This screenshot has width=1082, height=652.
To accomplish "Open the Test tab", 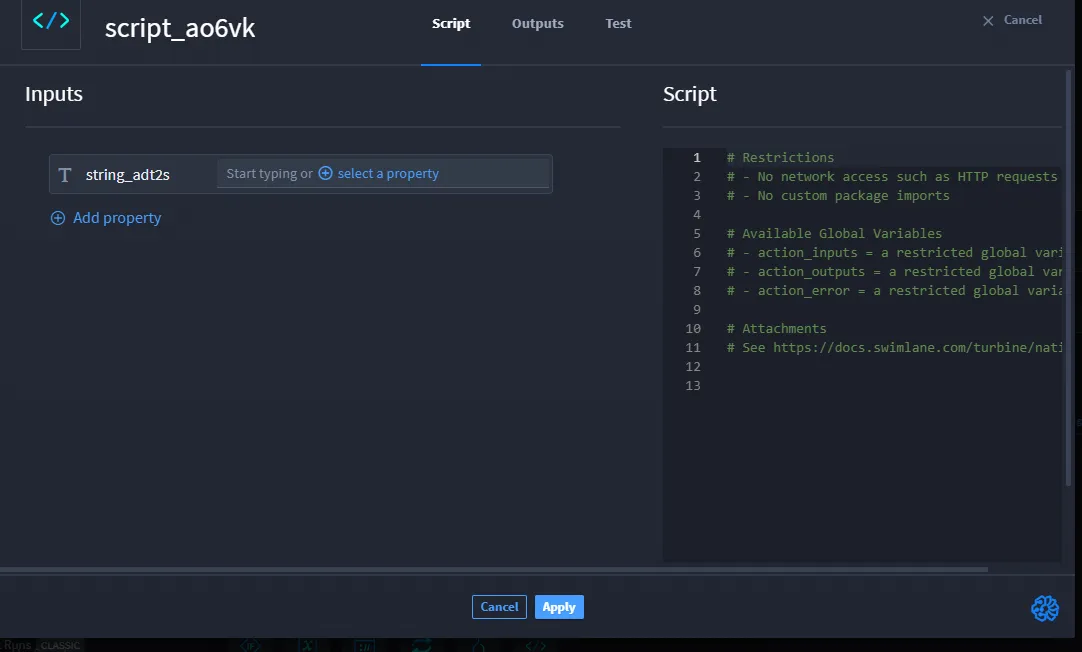I will pos(618,23).
